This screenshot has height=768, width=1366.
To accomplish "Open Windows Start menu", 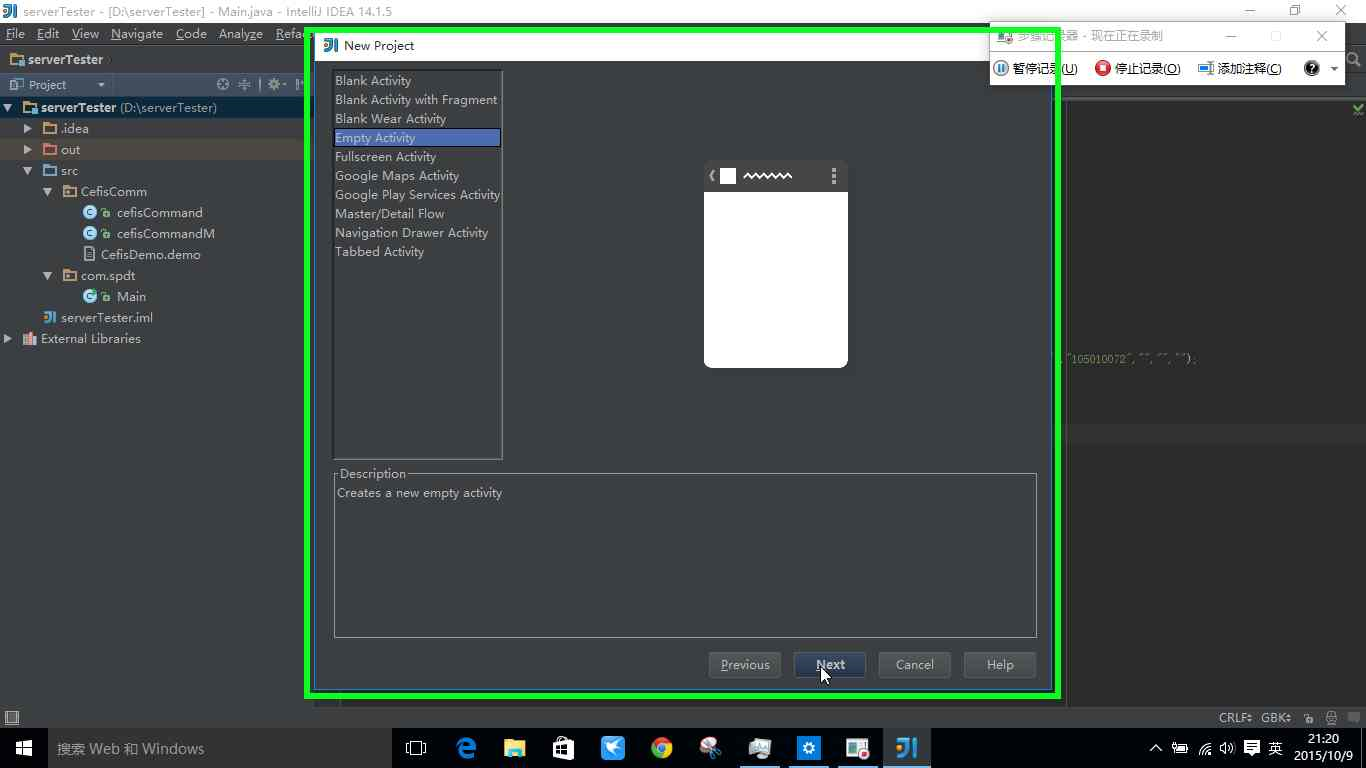I will coord(24,748).
